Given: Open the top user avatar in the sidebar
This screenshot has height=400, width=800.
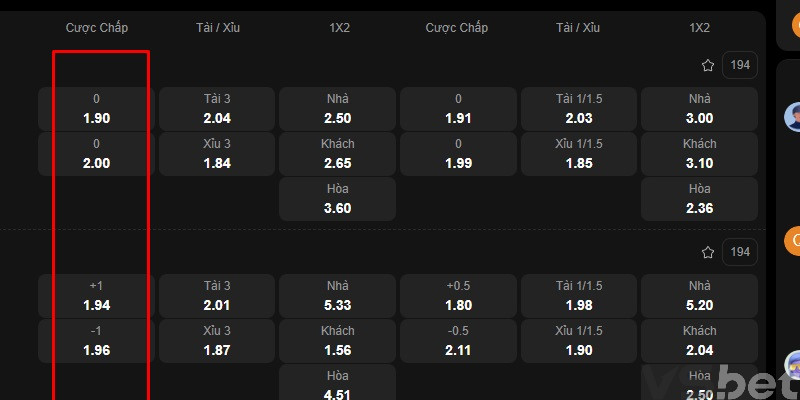Looking at the screenshot, I should pyautogui.click(x=794, y=117).
